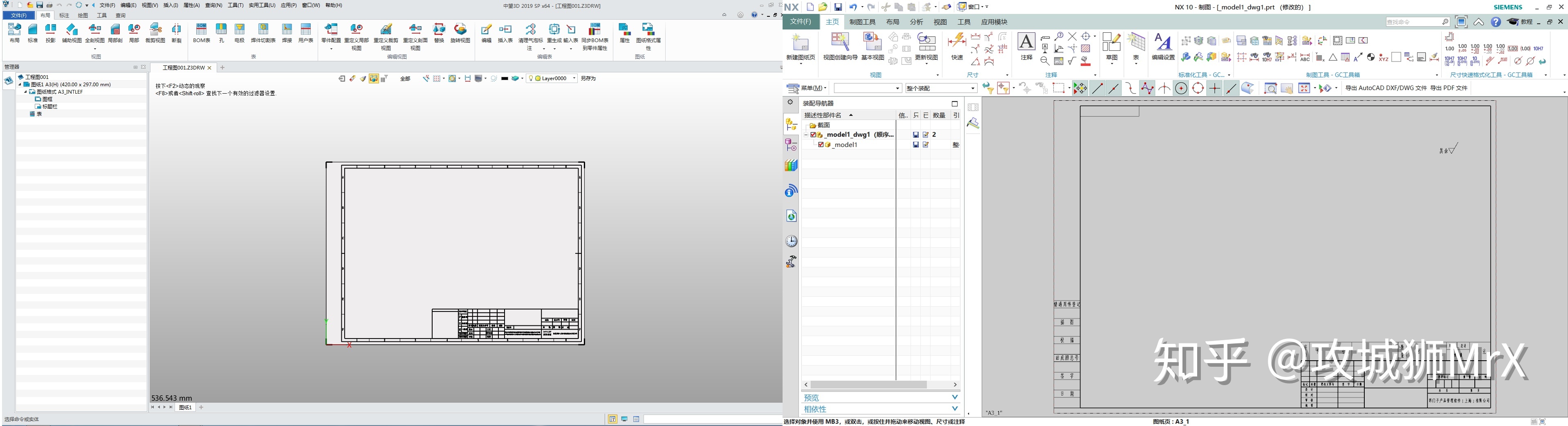Click the 投影 projection view icon
This screenshot has height=426, width=1568.
tap(51, 33)
